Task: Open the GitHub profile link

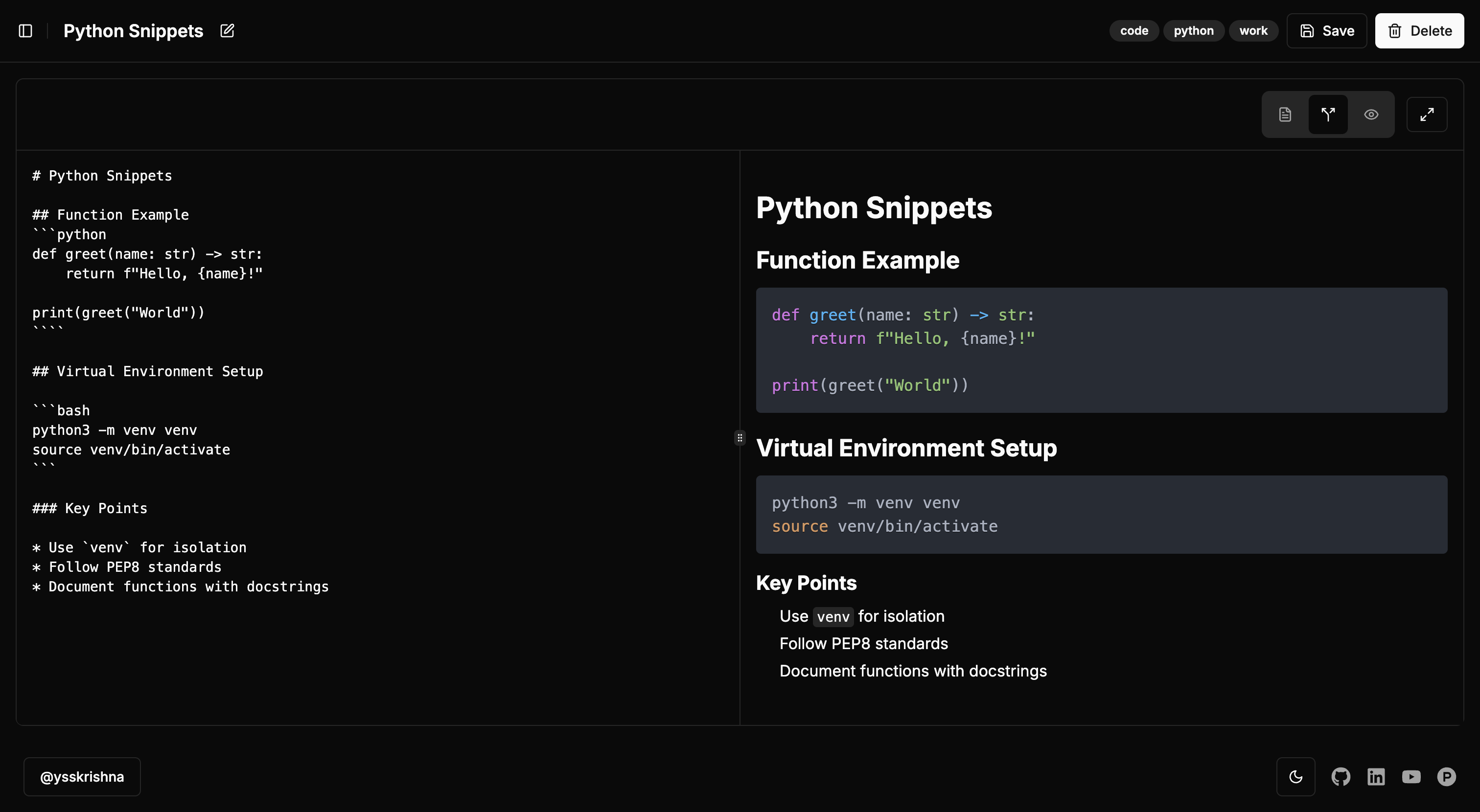Action: (1341, 776)
